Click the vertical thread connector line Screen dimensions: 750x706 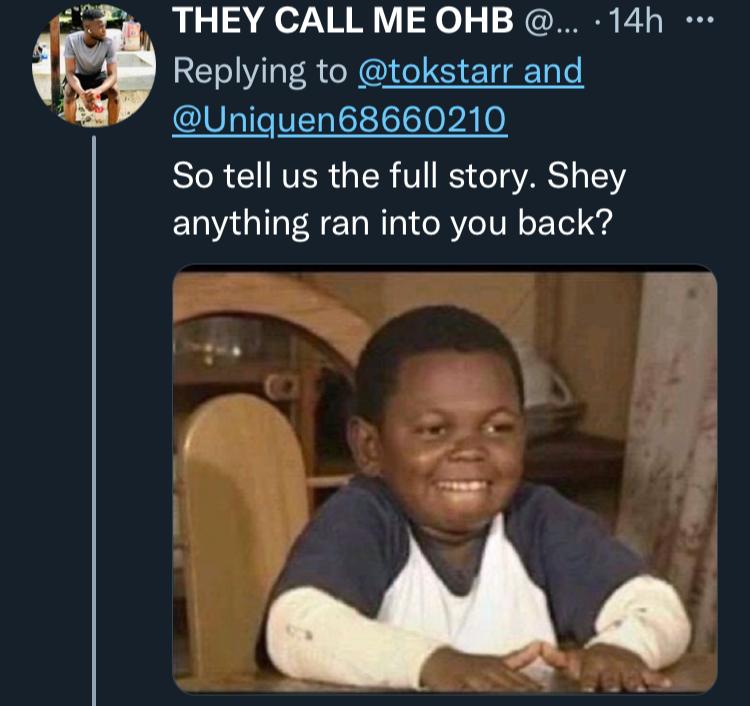[x=94, y=420]
